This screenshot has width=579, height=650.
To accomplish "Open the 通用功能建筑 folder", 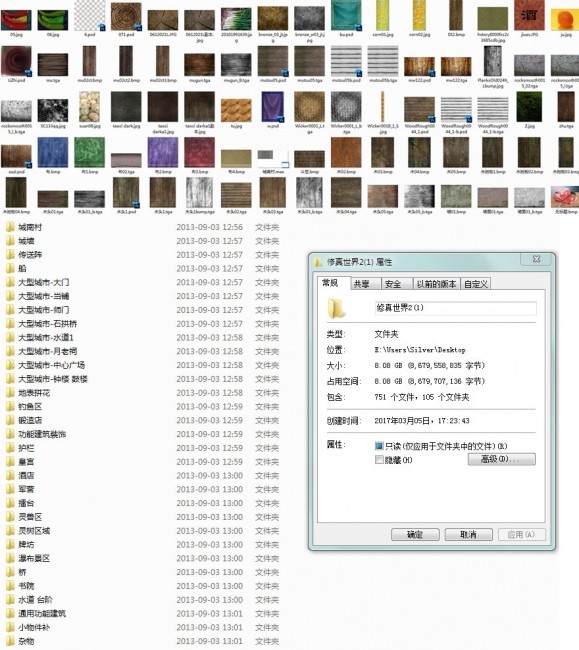I will click(42, 613).
